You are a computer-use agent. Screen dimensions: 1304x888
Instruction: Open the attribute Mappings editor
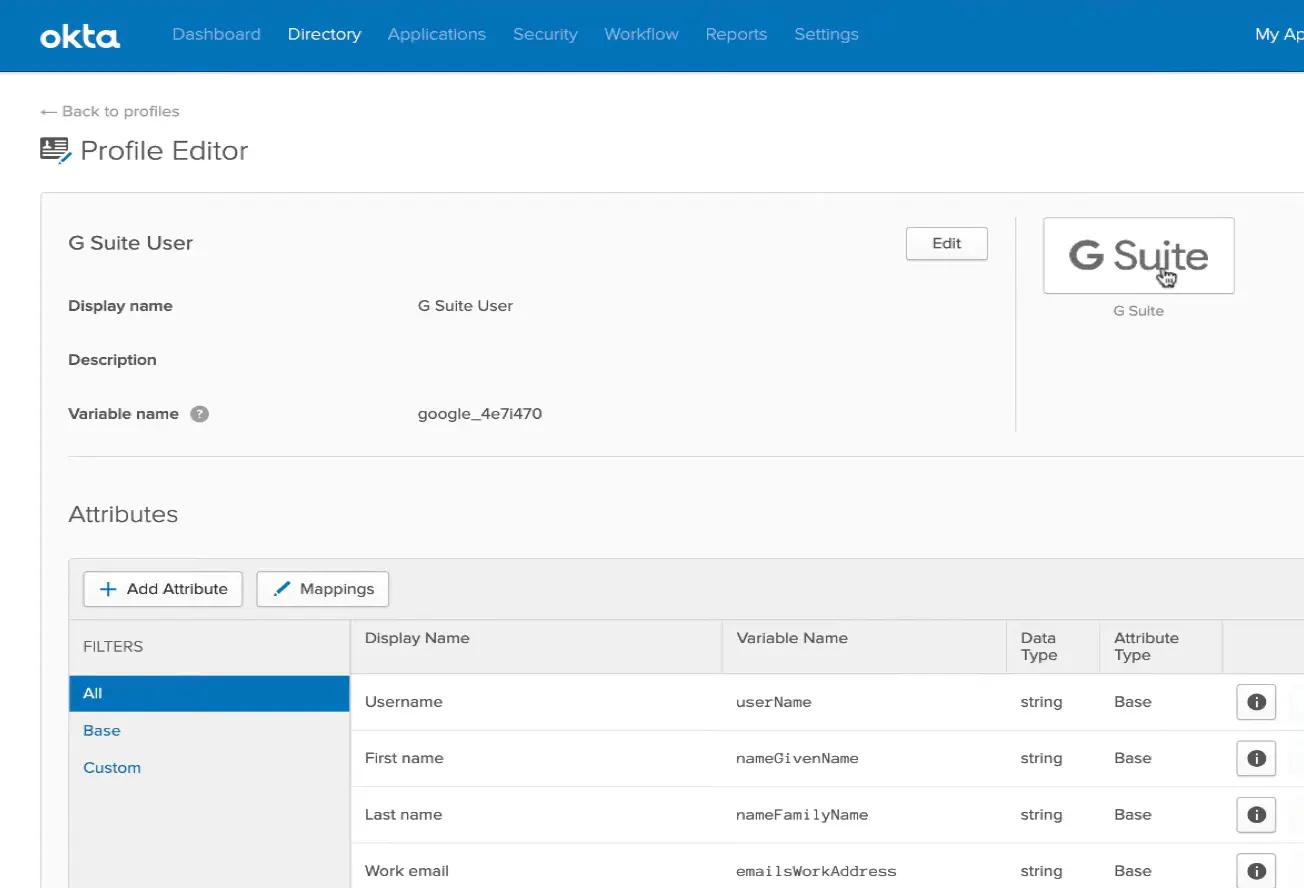click(x=322, y=589)
